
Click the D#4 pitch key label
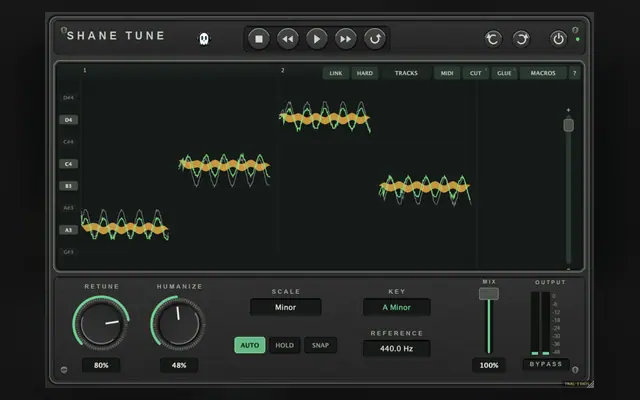coord(69,98)
